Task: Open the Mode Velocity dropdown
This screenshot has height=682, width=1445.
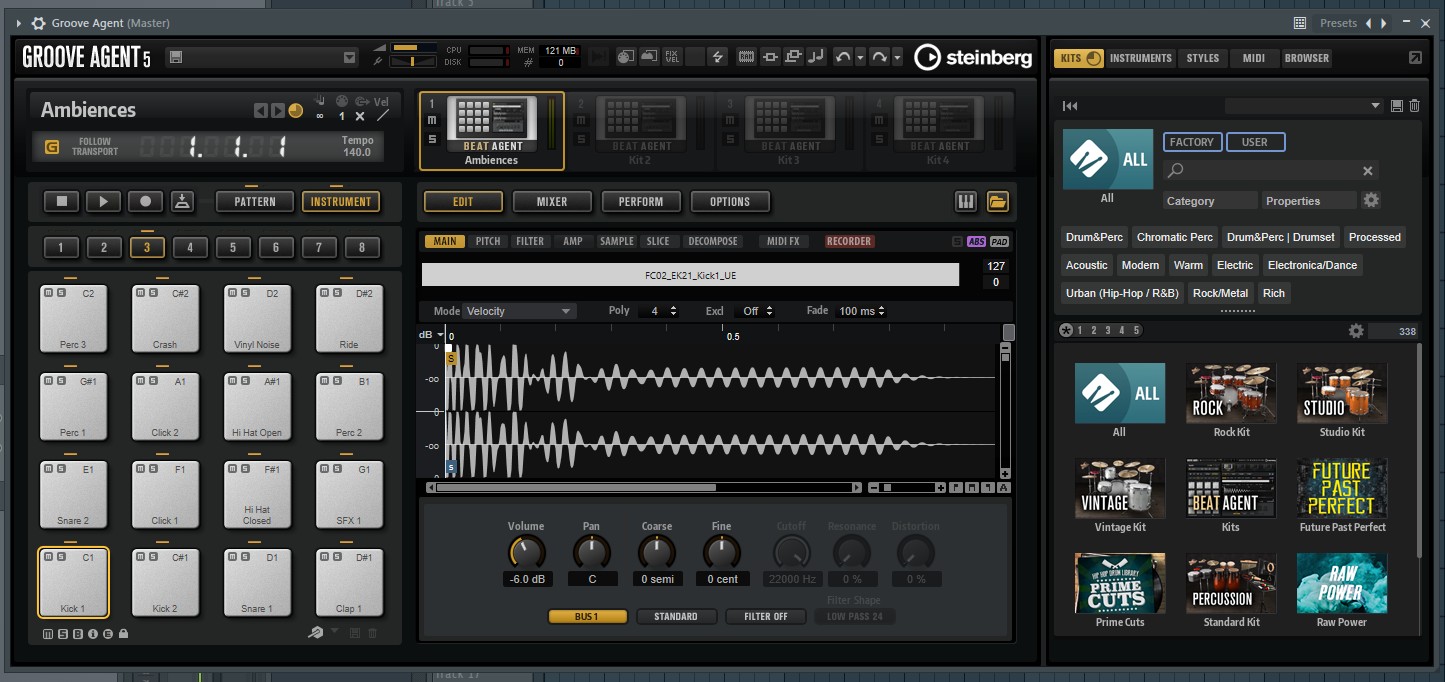Action: (x=520, y=311)
